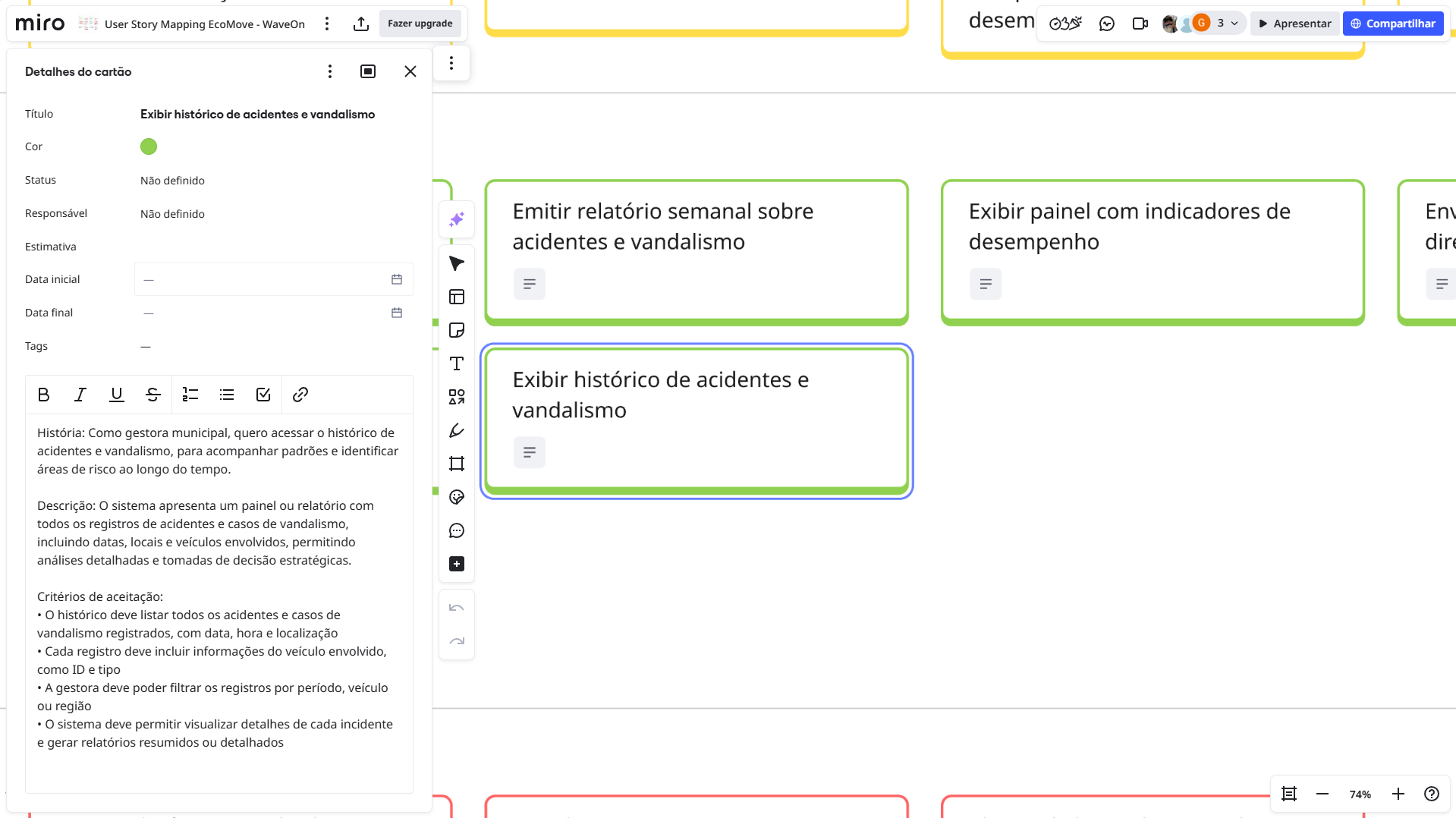Toggle bold text formatting
Viewport: 1456px width, 818px height.
coord(43,395)
